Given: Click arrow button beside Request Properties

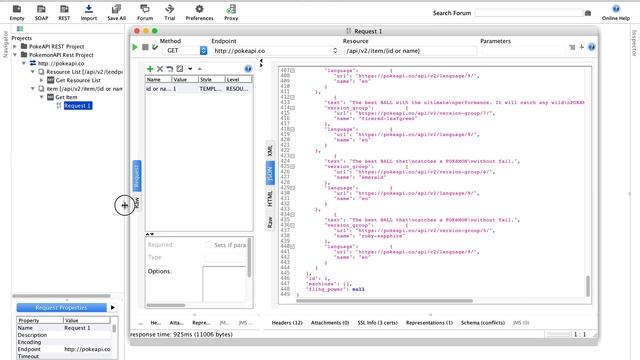Looking at the screenshot, I should 113,307.
